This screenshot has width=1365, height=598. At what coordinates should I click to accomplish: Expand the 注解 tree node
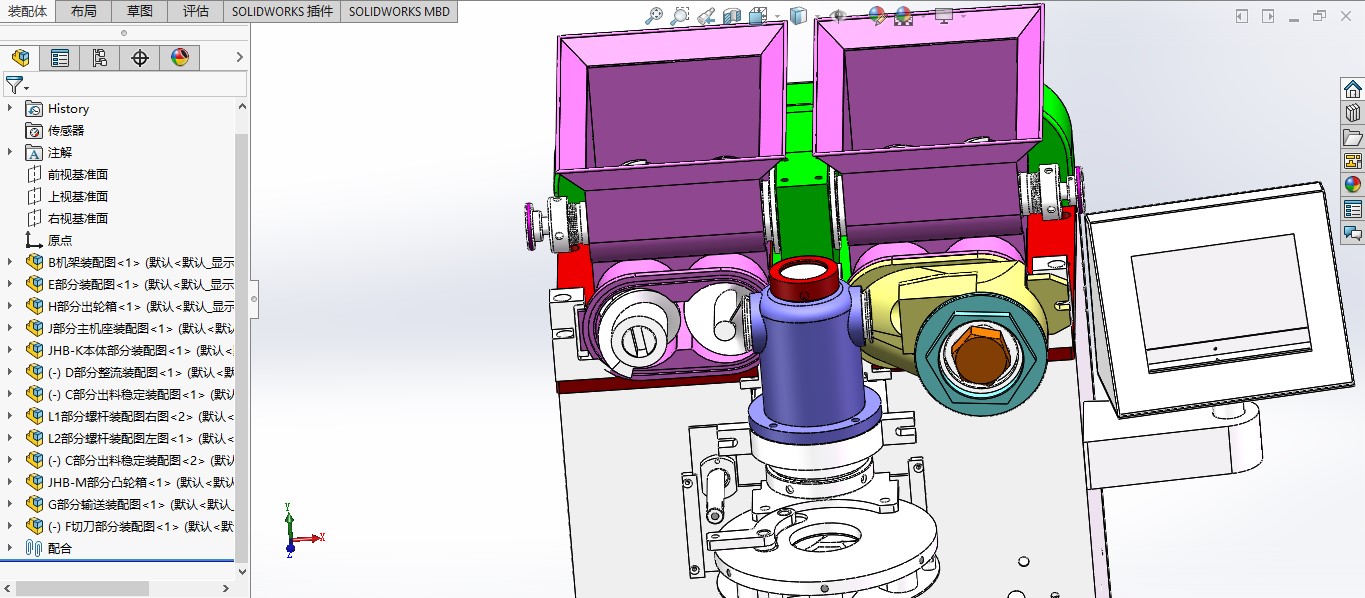(10, 152)
